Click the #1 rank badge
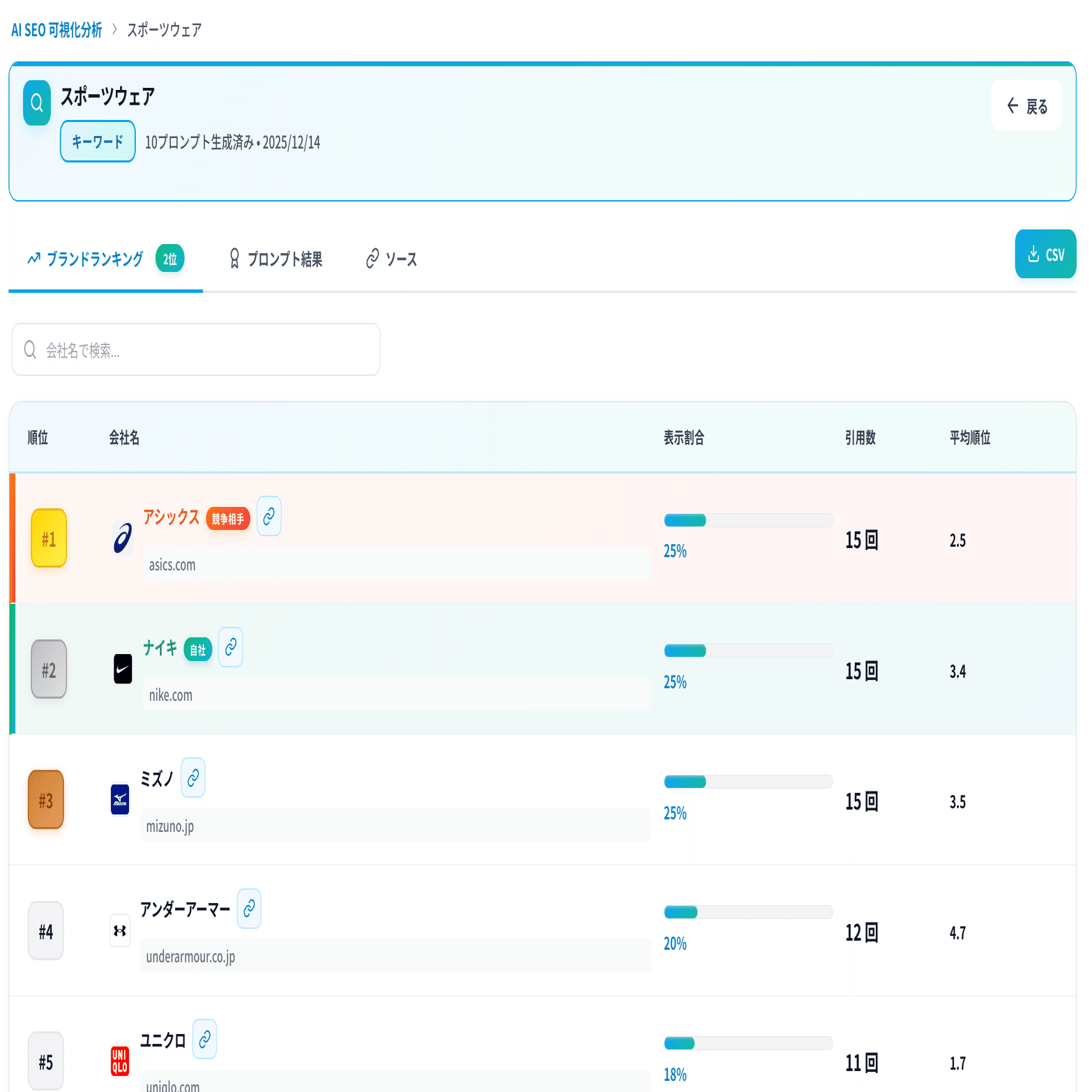Viewport: 1092px width, 1092px height. [49, 538]
